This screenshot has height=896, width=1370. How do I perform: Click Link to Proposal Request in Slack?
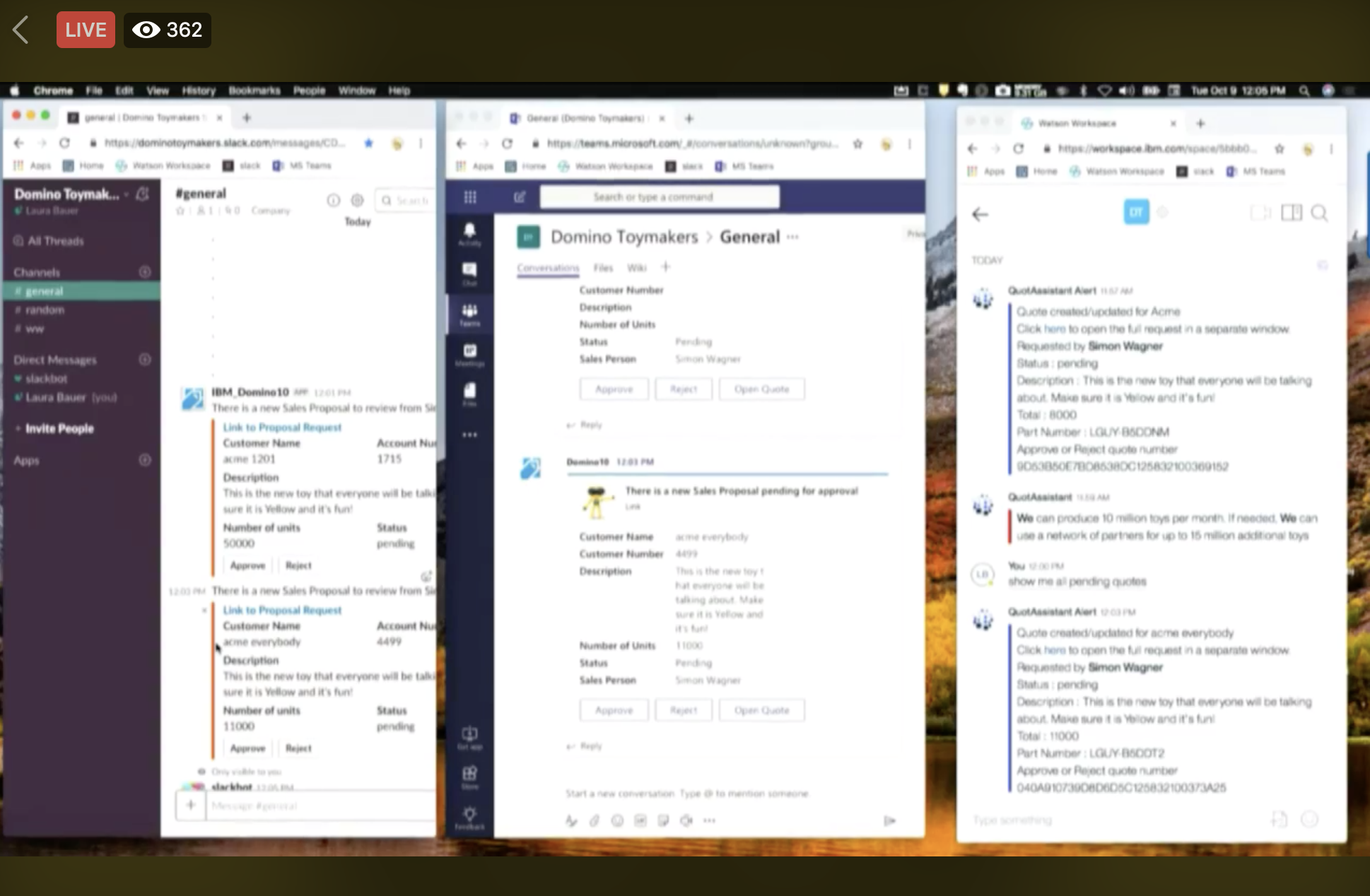(281, 427)
